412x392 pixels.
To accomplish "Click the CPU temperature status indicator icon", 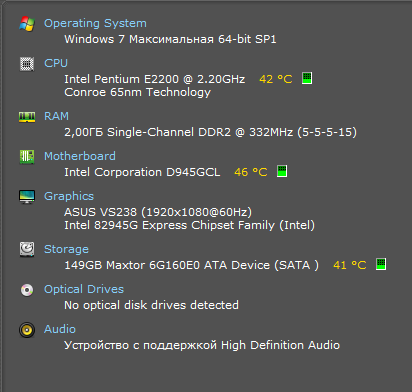I will (307, 78).
